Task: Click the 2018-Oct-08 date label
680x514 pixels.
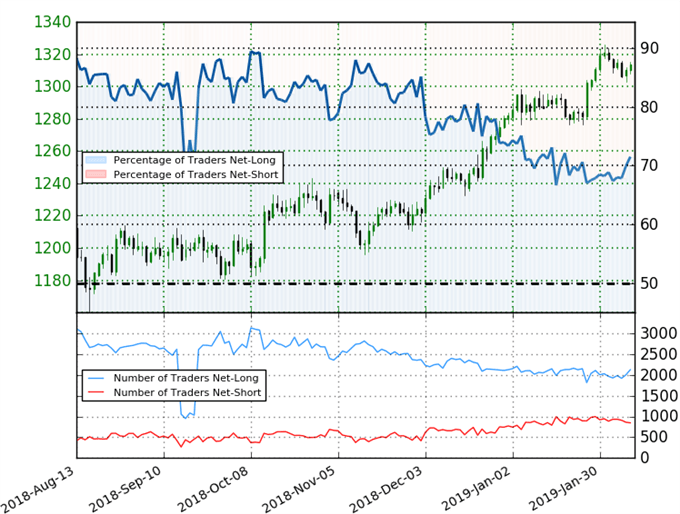Action: 213,490
